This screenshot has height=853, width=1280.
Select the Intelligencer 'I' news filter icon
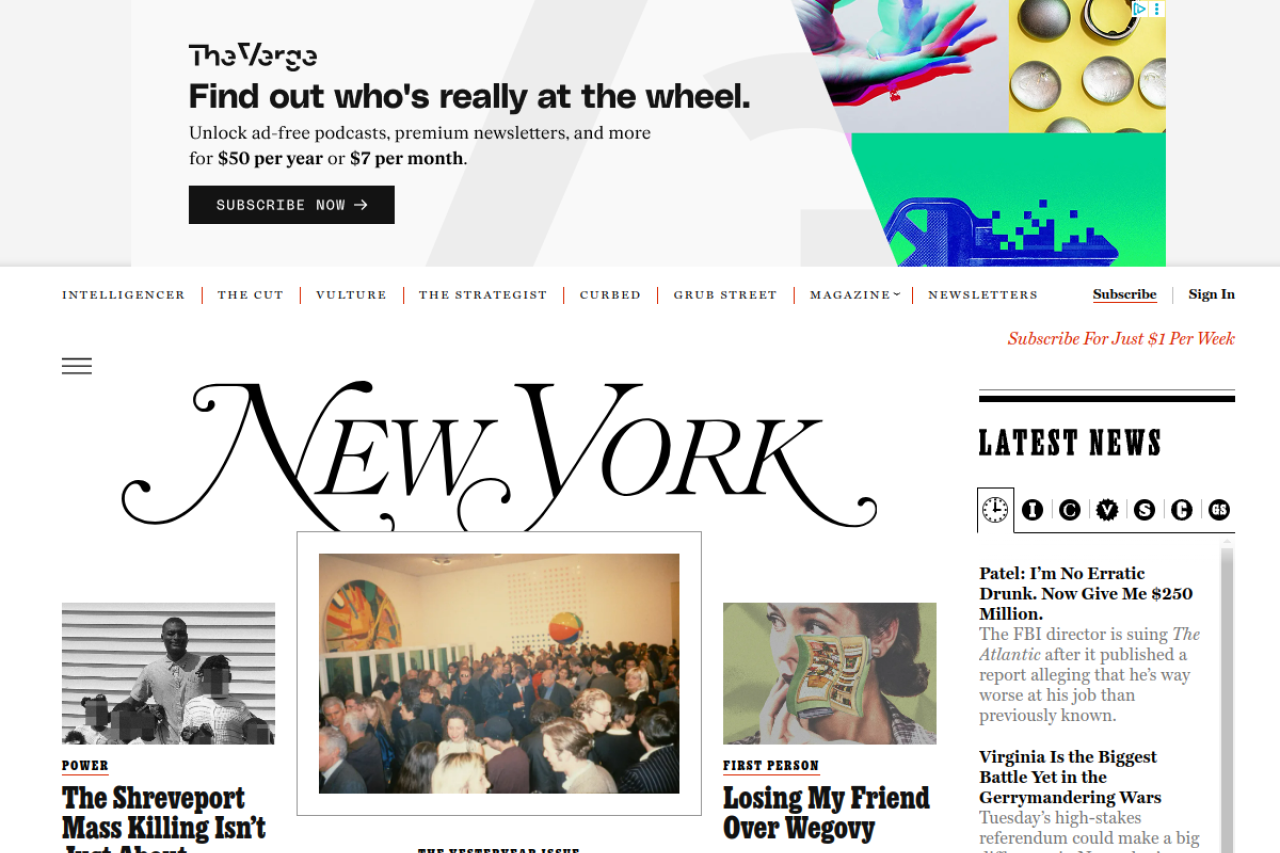1032,510
